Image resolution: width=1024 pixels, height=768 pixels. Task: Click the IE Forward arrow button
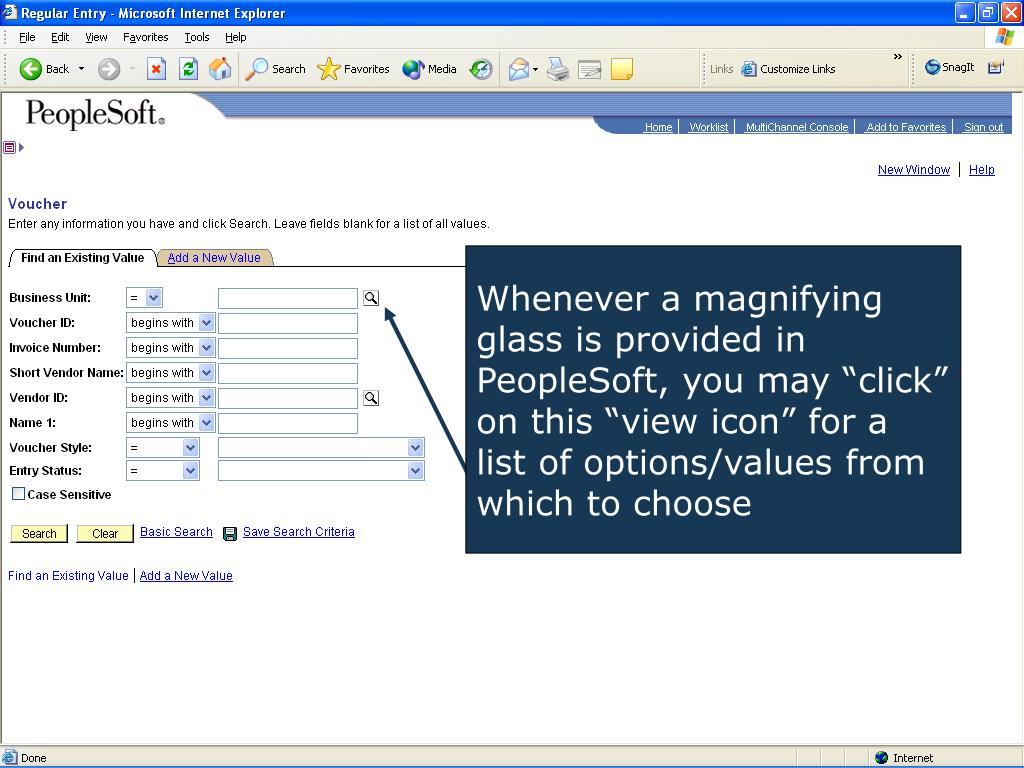coord(109,69)
